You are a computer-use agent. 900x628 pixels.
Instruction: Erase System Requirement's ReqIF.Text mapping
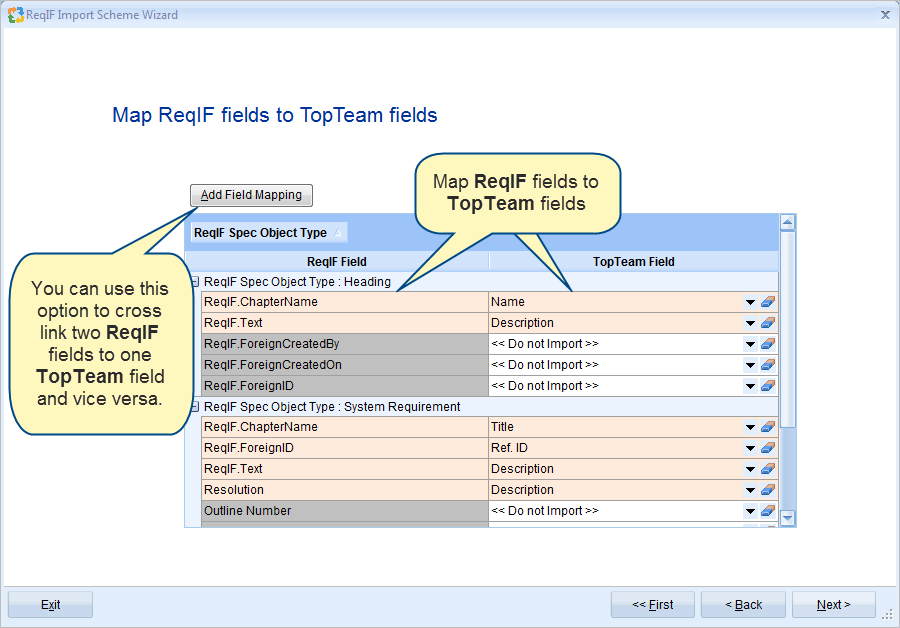coord(767,469)
